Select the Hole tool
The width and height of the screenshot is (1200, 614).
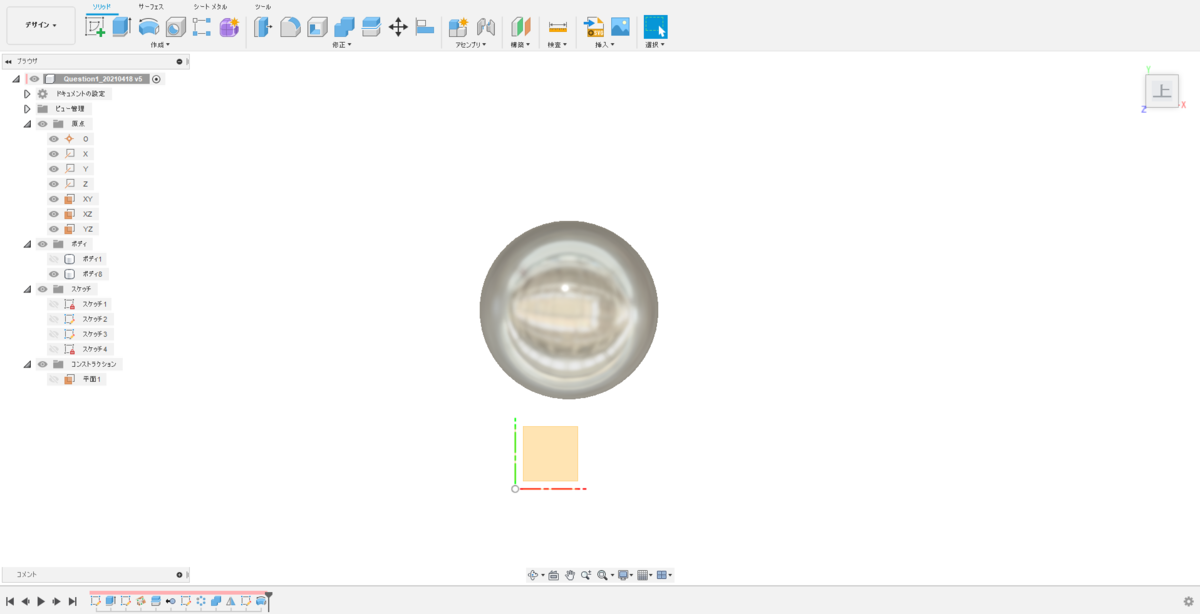pos(175,27)
